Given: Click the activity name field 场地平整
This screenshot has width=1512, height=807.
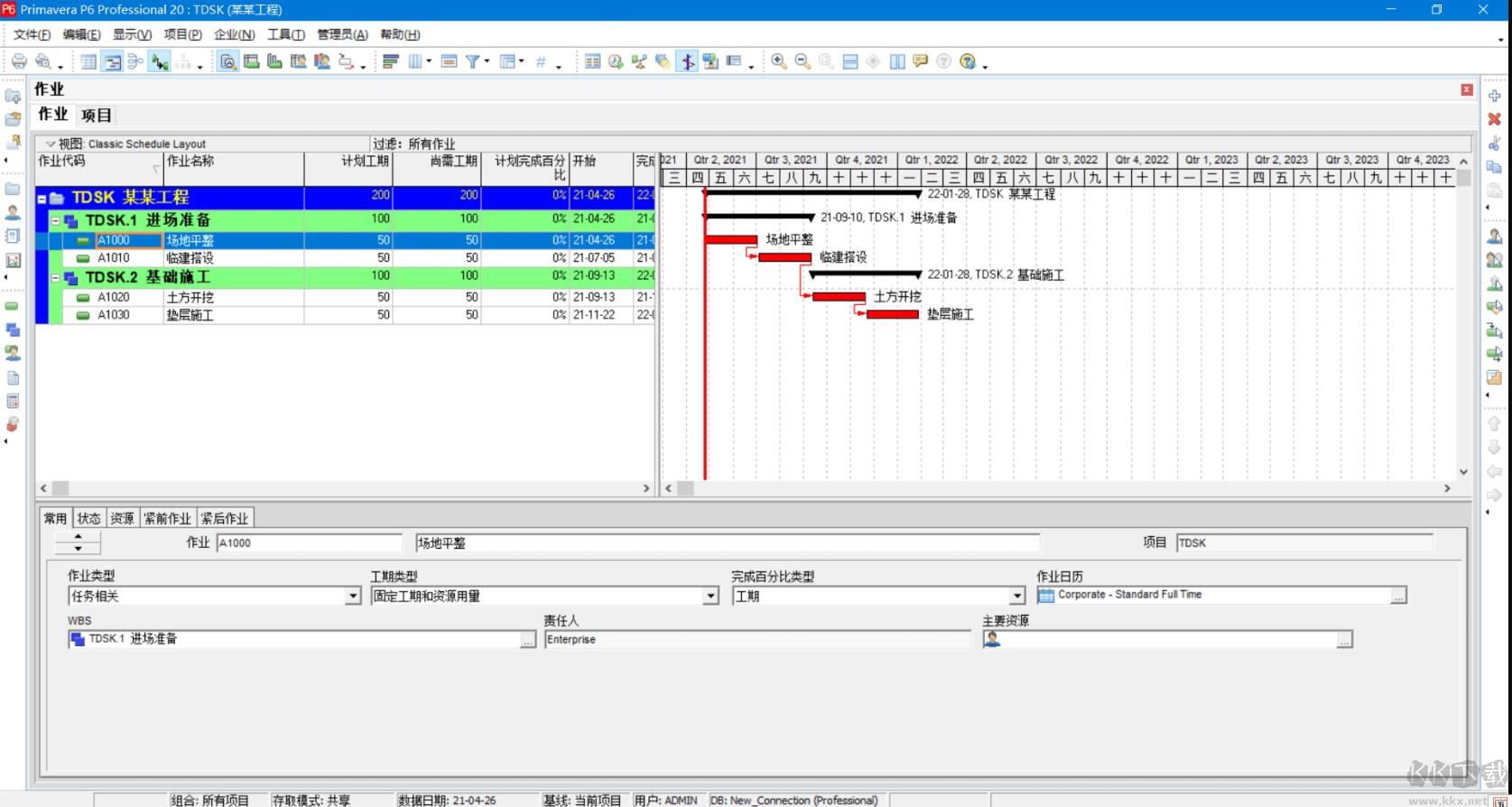Looking at the screenshot, I should pyautogui.click(x=728, y=543).
